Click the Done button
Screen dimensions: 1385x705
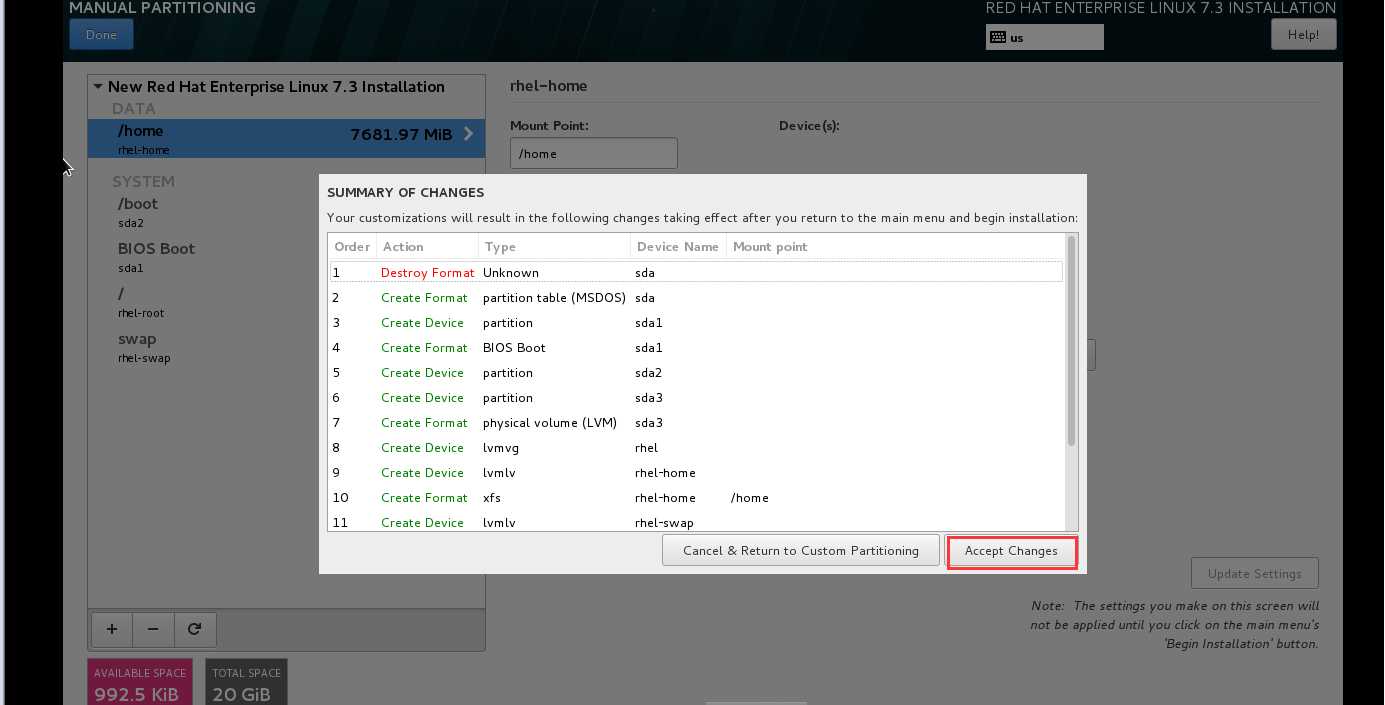(x=101, y=35)
